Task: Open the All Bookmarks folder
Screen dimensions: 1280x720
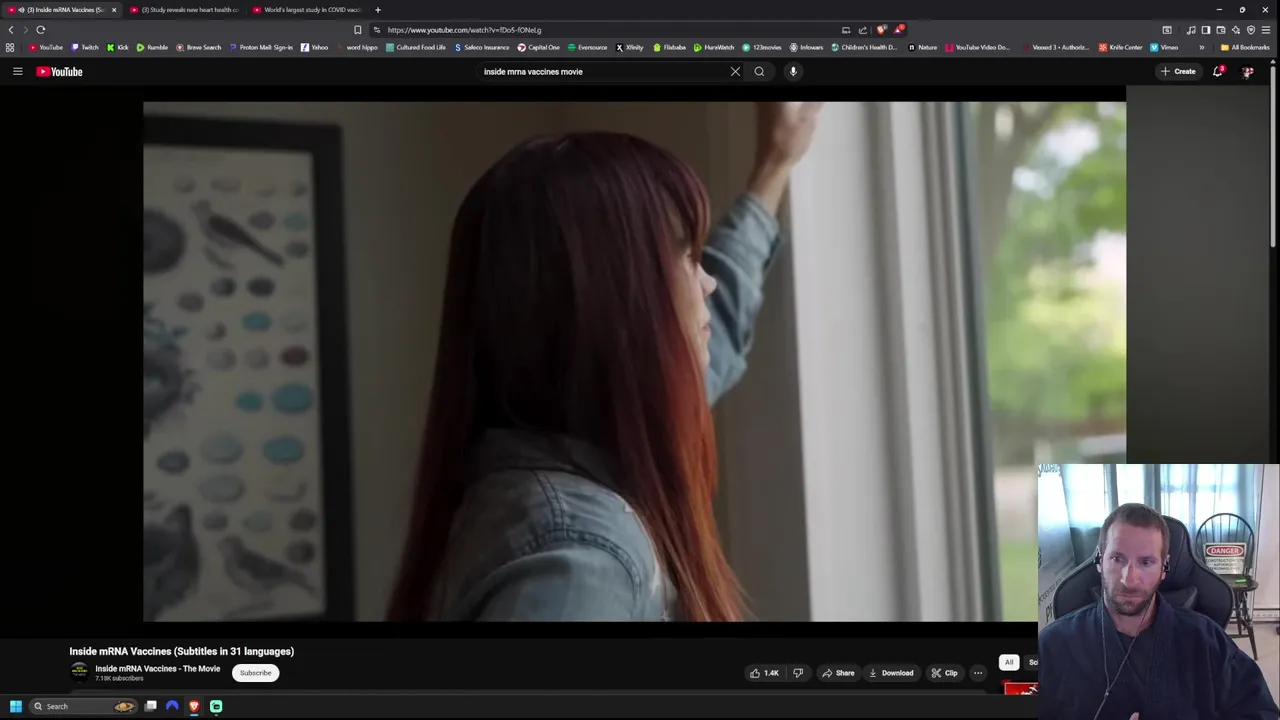Action: click(1245, 47)
